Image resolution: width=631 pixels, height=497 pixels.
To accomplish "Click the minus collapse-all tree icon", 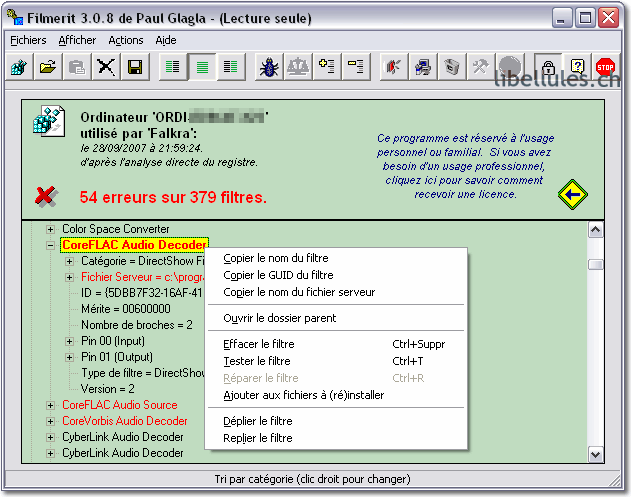I will [x=356, y=67].
